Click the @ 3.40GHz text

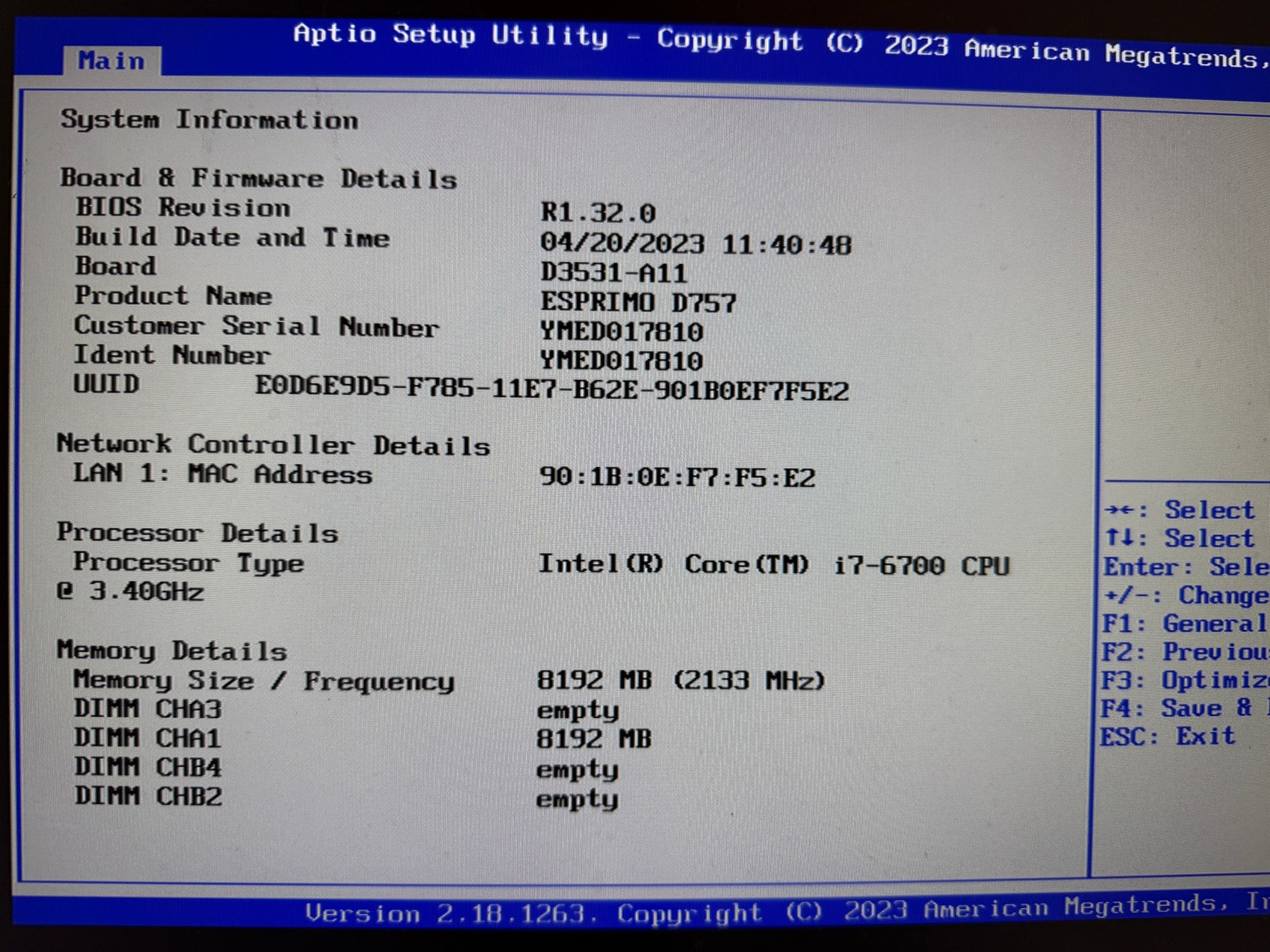pyautogui.click(x=131, y=591)
